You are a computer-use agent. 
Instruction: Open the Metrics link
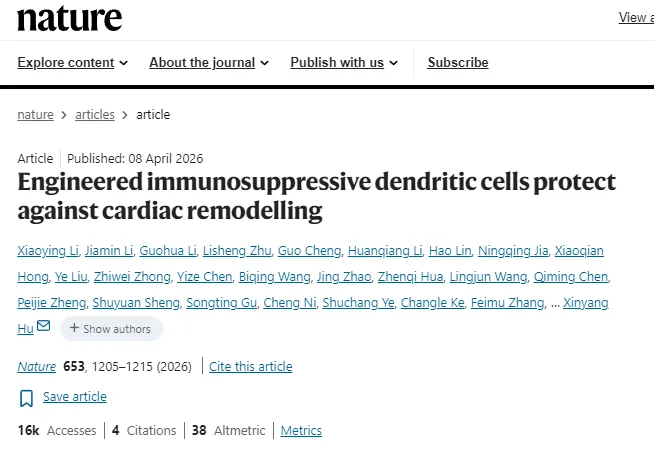point(301,430)
